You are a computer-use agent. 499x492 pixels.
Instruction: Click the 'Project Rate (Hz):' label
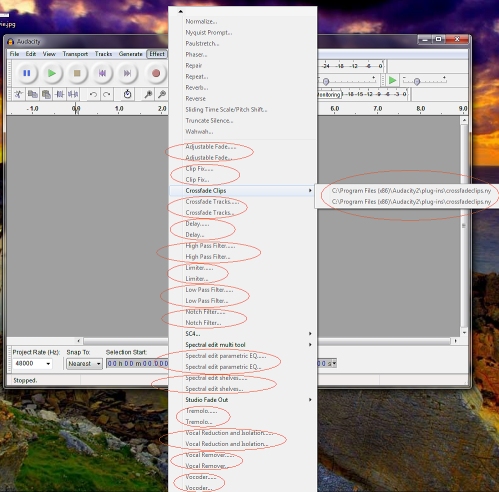click(36, 352)
